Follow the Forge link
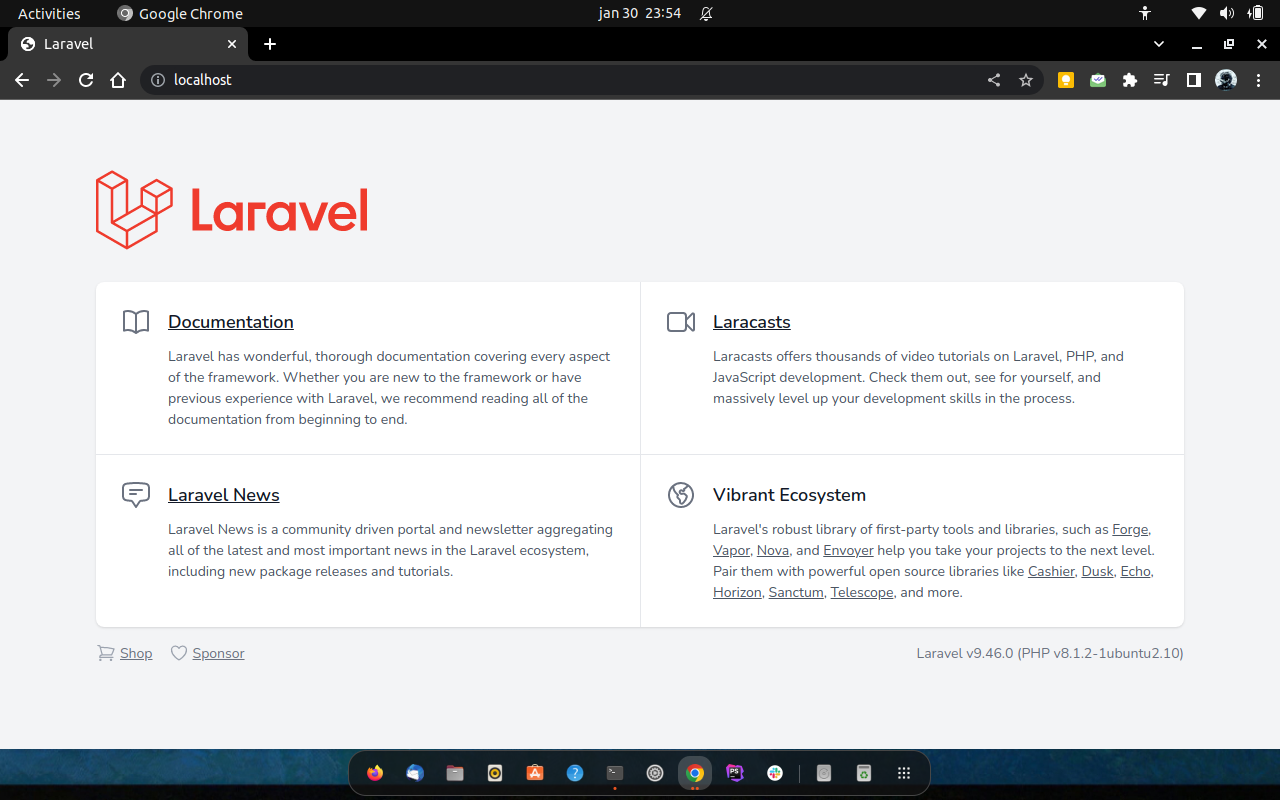Screen dimensions: 1280x800 click(x=1131, y=530)
